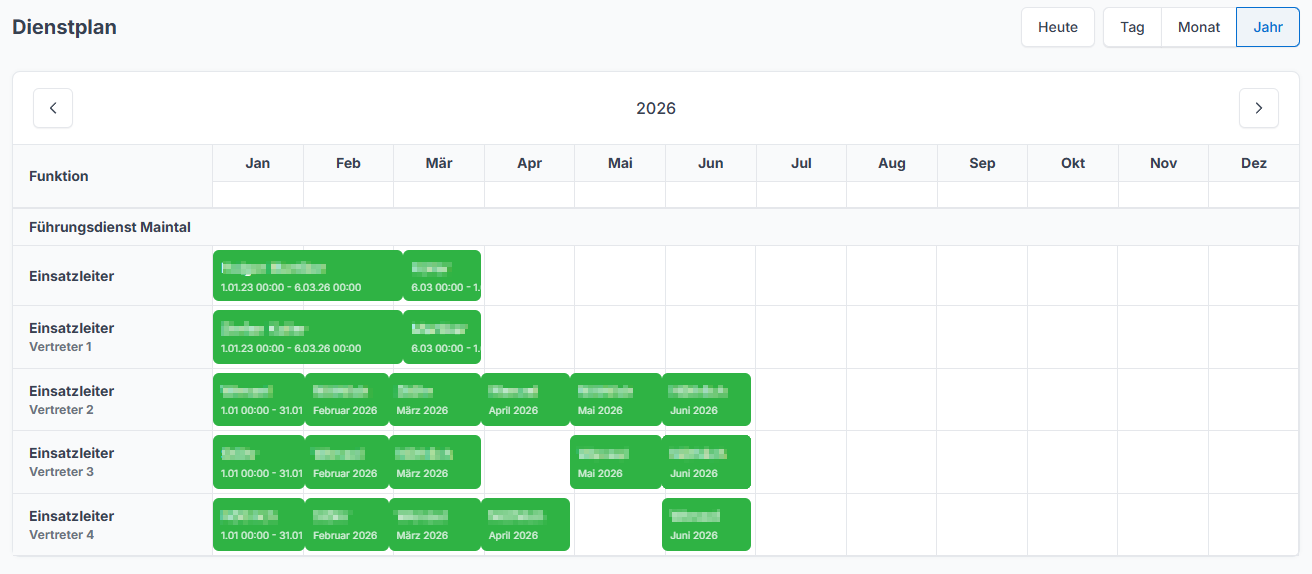1312x574 pixels.
Task: Open Vertreter 2 März 2026 shift
Action: pos(435,400)
